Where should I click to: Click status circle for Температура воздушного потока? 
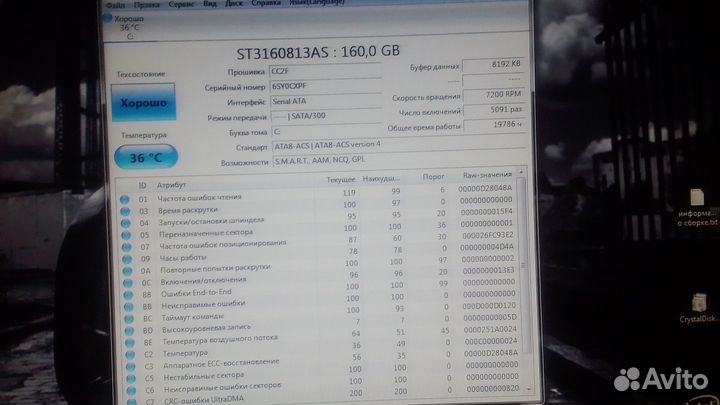click(130, 343)
